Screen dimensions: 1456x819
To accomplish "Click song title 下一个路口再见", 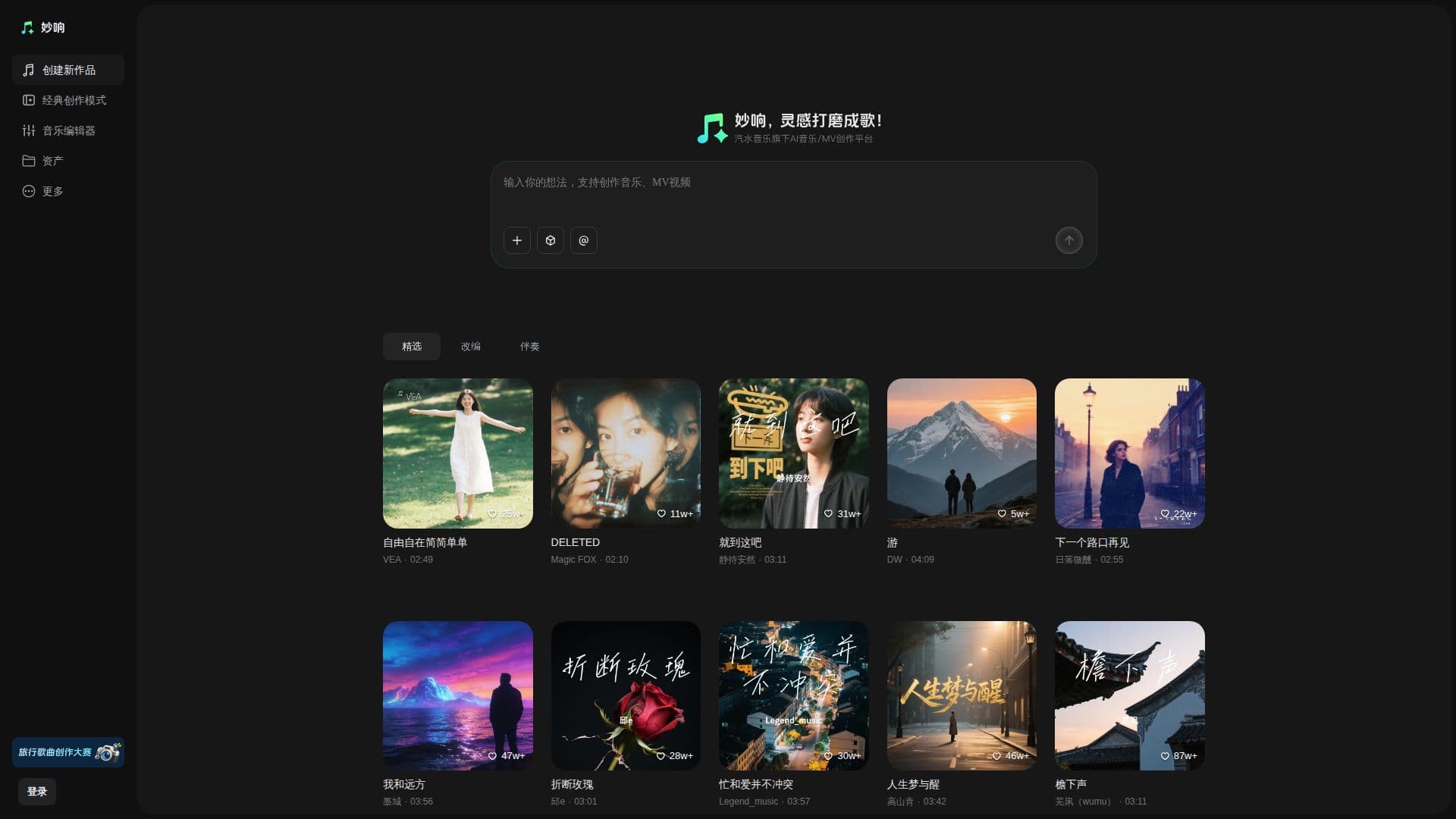I will (1092, 543).
